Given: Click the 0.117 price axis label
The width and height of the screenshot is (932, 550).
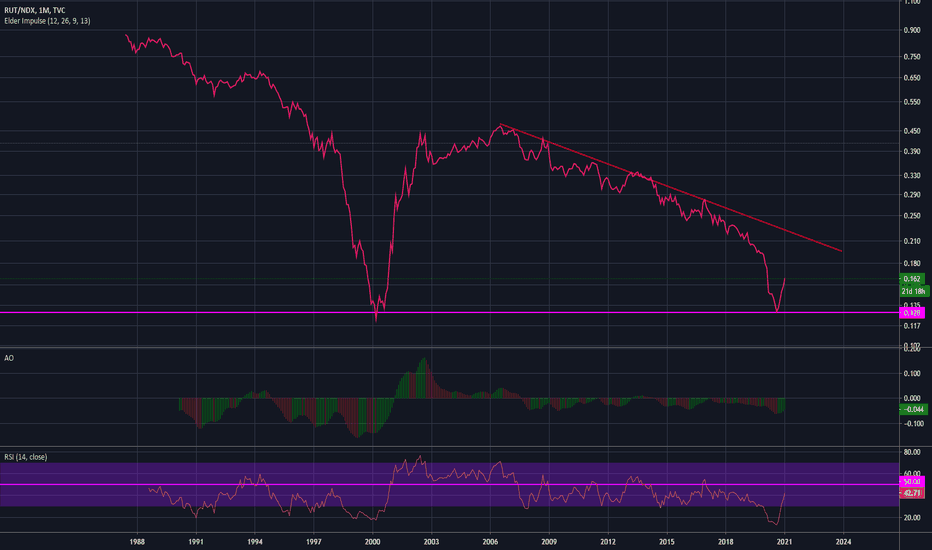Looking at the screenshot, I should tap(912, 326).
